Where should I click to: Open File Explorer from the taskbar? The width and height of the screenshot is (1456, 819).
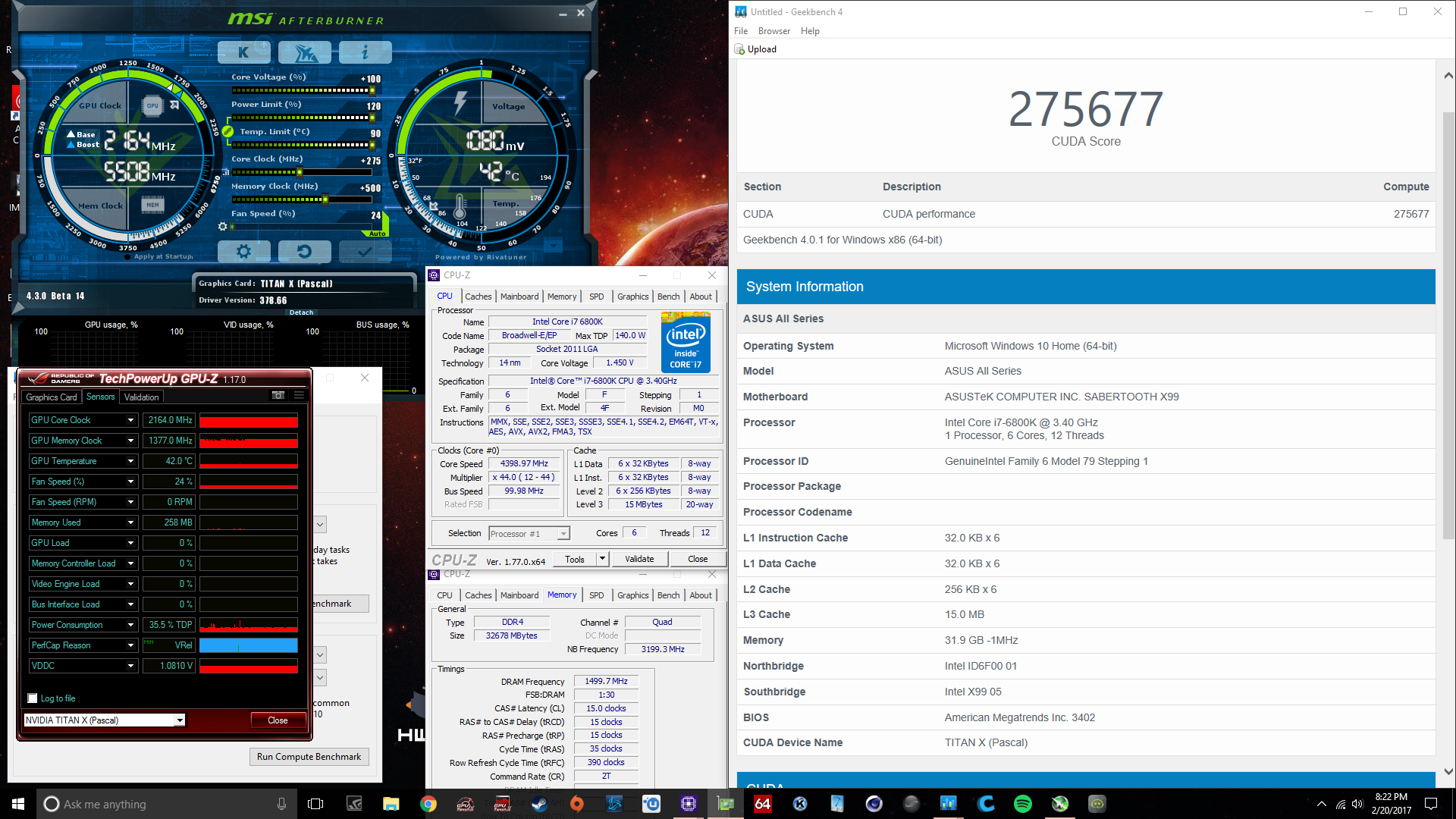(x=391, y=804)
